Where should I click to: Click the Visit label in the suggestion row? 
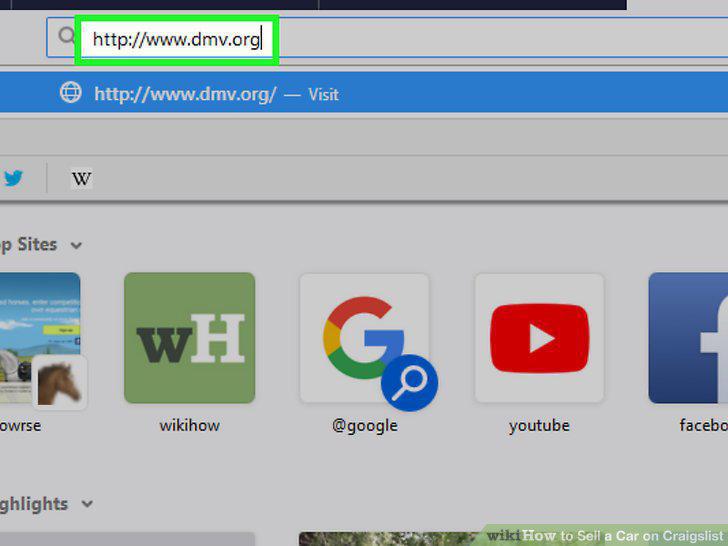pyautogui.click(x=324, y=95)
